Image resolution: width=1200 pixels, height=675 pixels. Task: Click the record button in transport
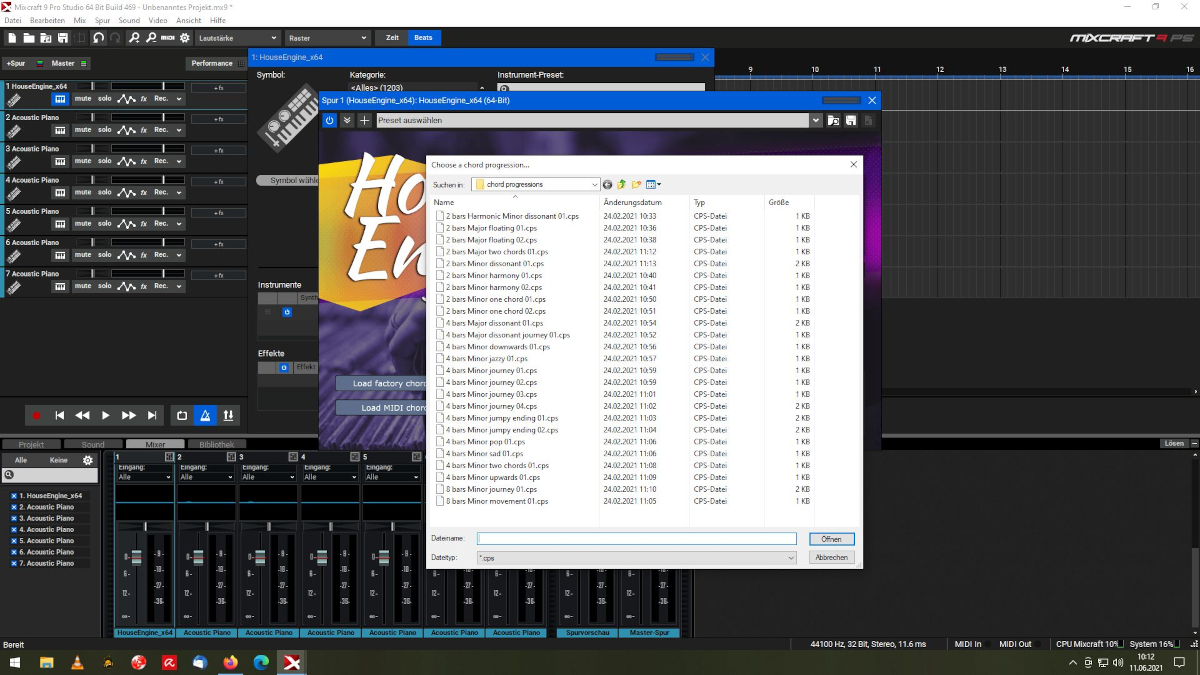coord(37,415)
